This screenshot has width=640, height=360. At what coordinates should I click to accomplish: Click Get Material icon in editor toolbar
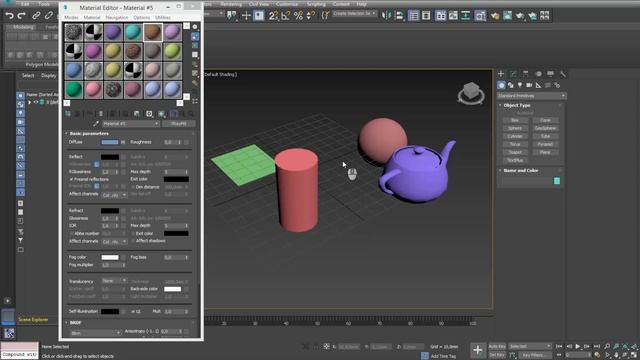68,113
